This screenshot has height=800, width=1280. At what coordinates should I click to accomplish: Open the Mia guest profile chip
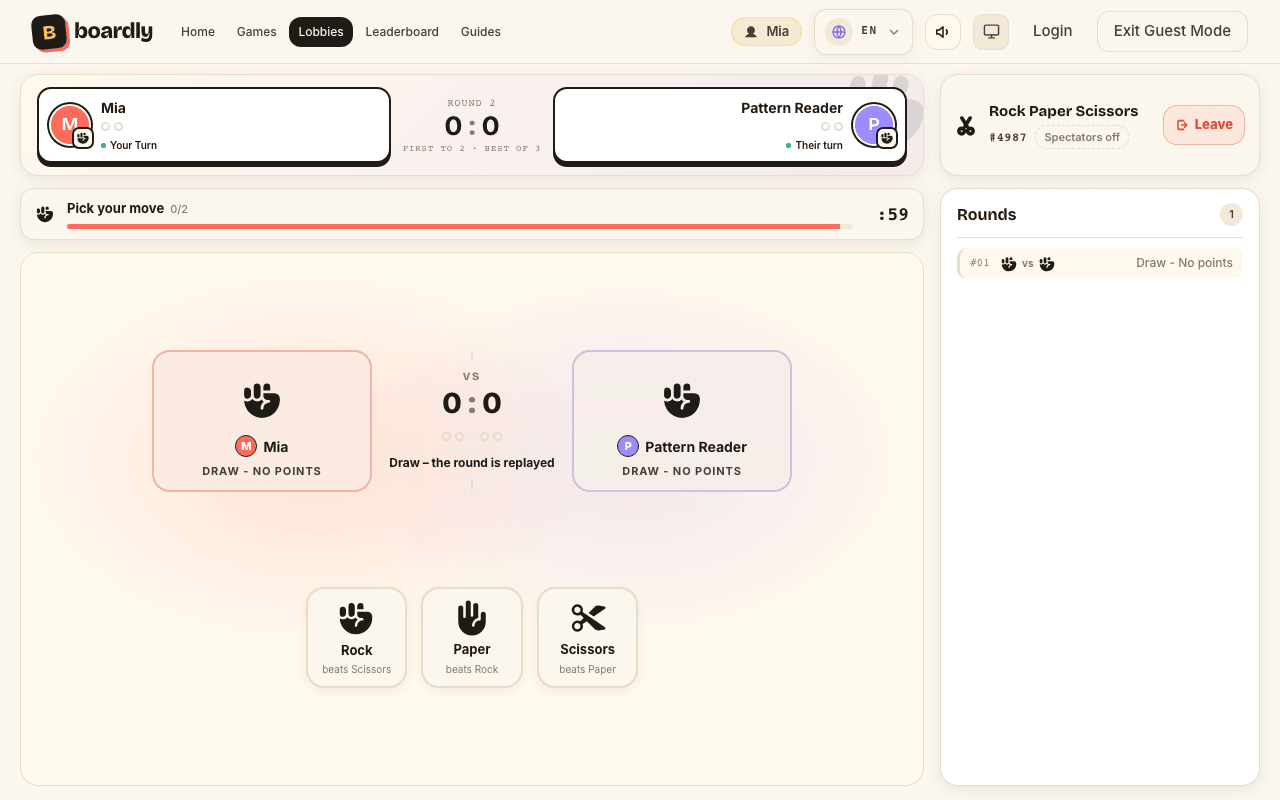click(x=767, y=32)
